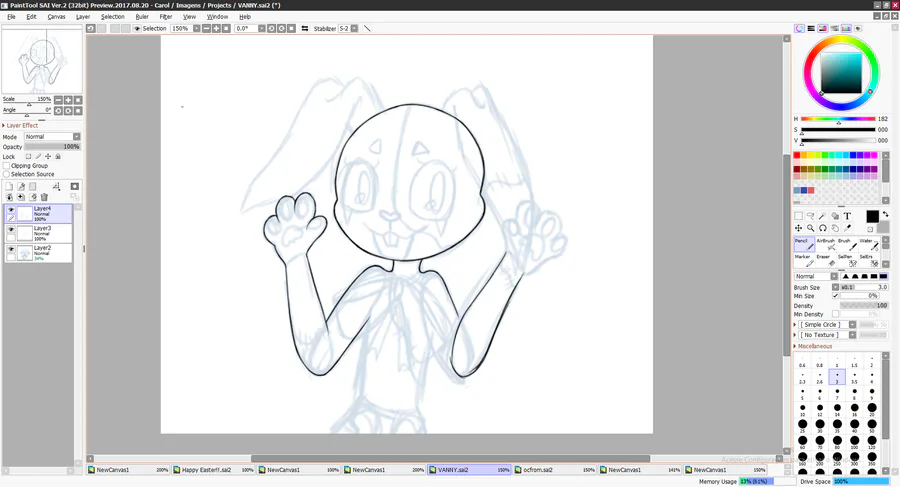Image resolution: width=900 pixels, height=487 pixels.
Task: Open the Canvas menu
Action: click(56, 17)
